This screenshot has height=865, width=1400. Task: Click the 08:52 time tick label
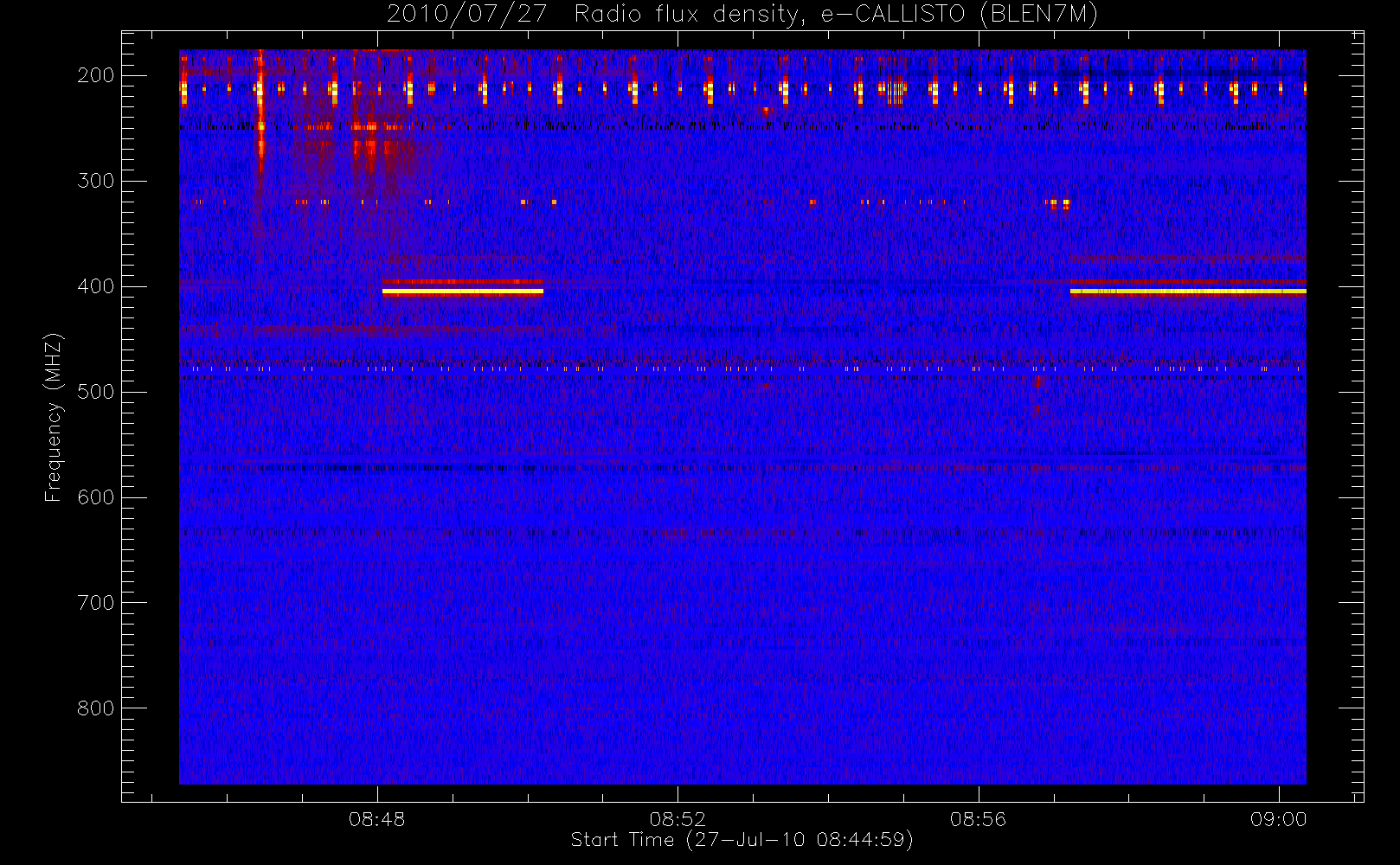click(x=678, y=819)
